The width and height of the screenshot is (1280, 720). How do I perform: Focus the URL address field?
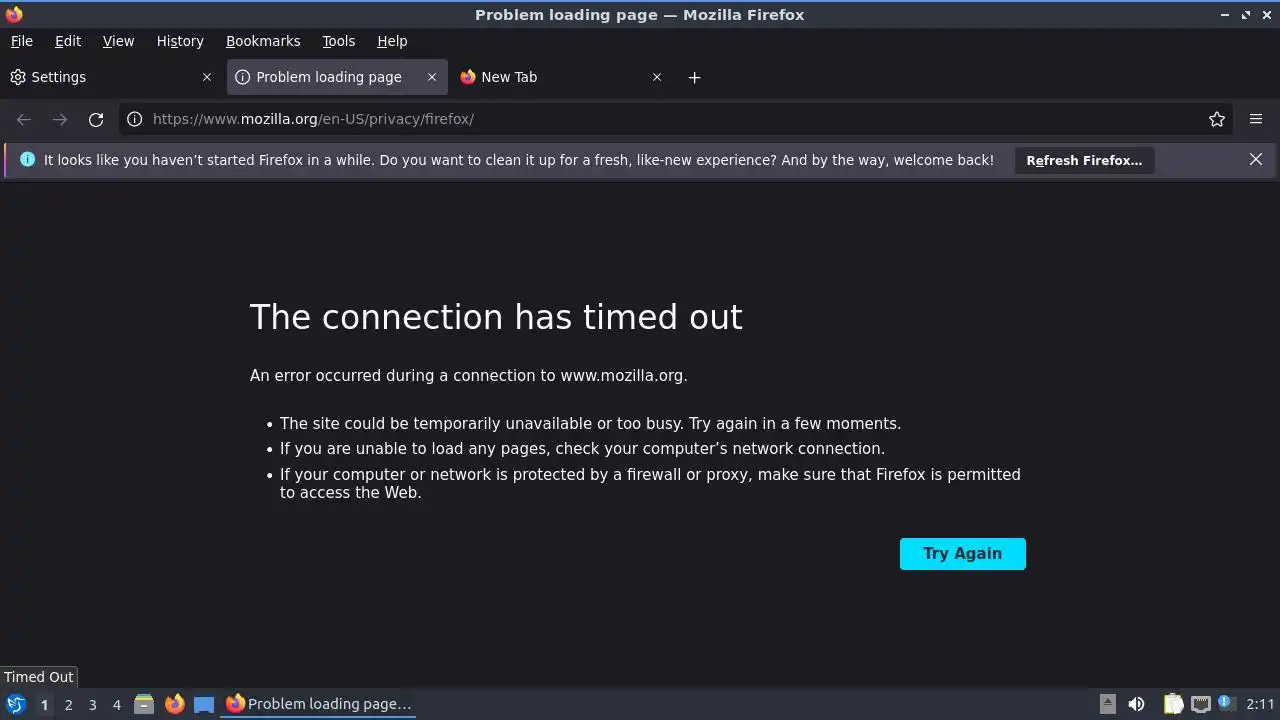675,119
